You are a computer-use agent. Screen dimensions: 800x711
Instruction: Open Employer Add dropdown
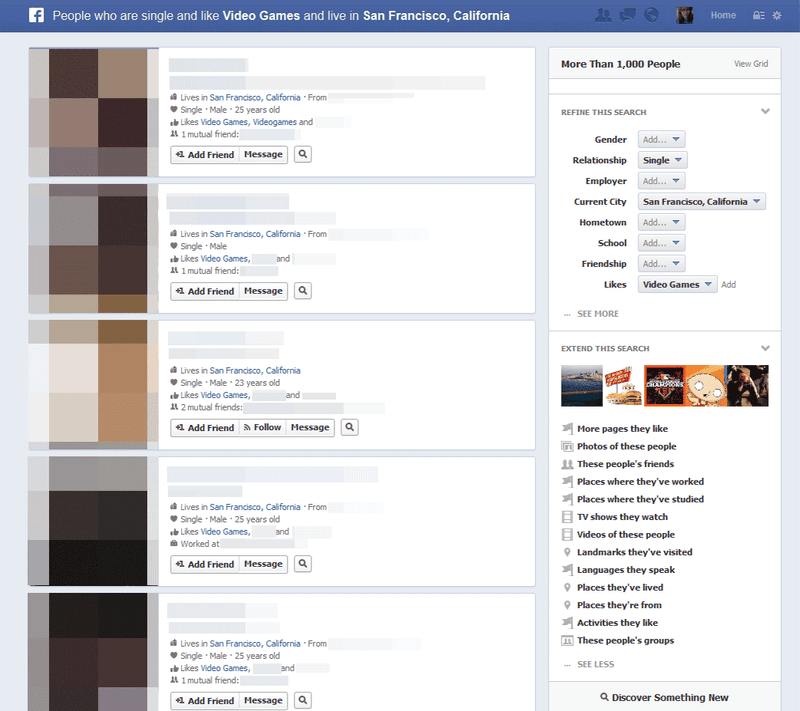pos(661,181)
